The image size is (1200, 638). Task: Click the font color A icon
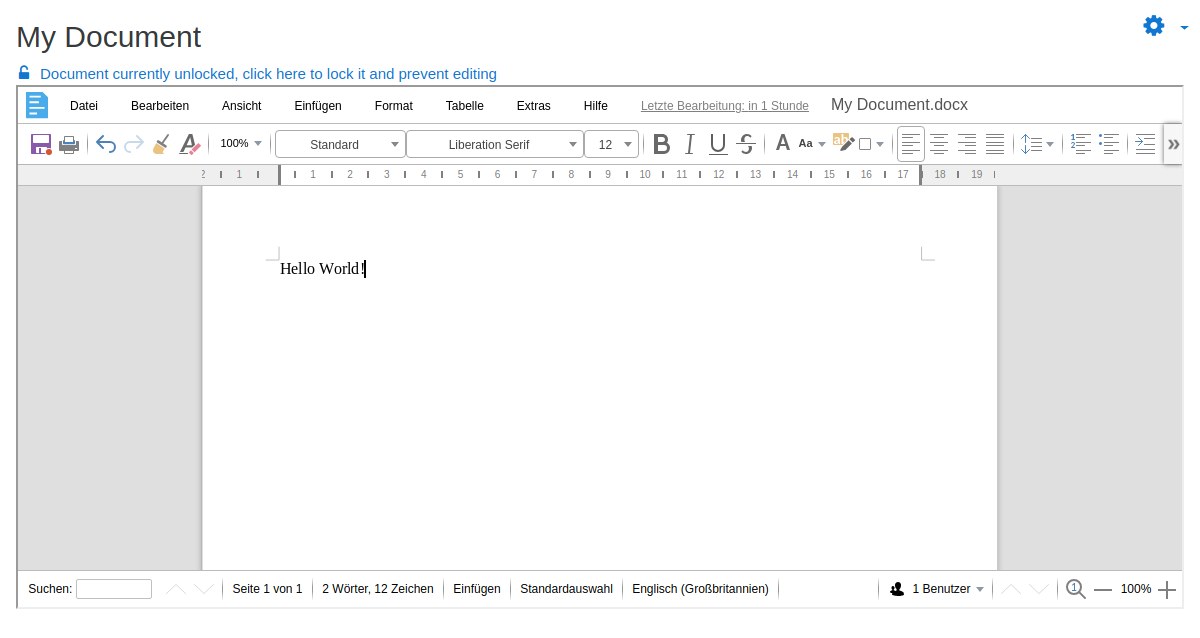pyautogui.click(x=783, y=144)
